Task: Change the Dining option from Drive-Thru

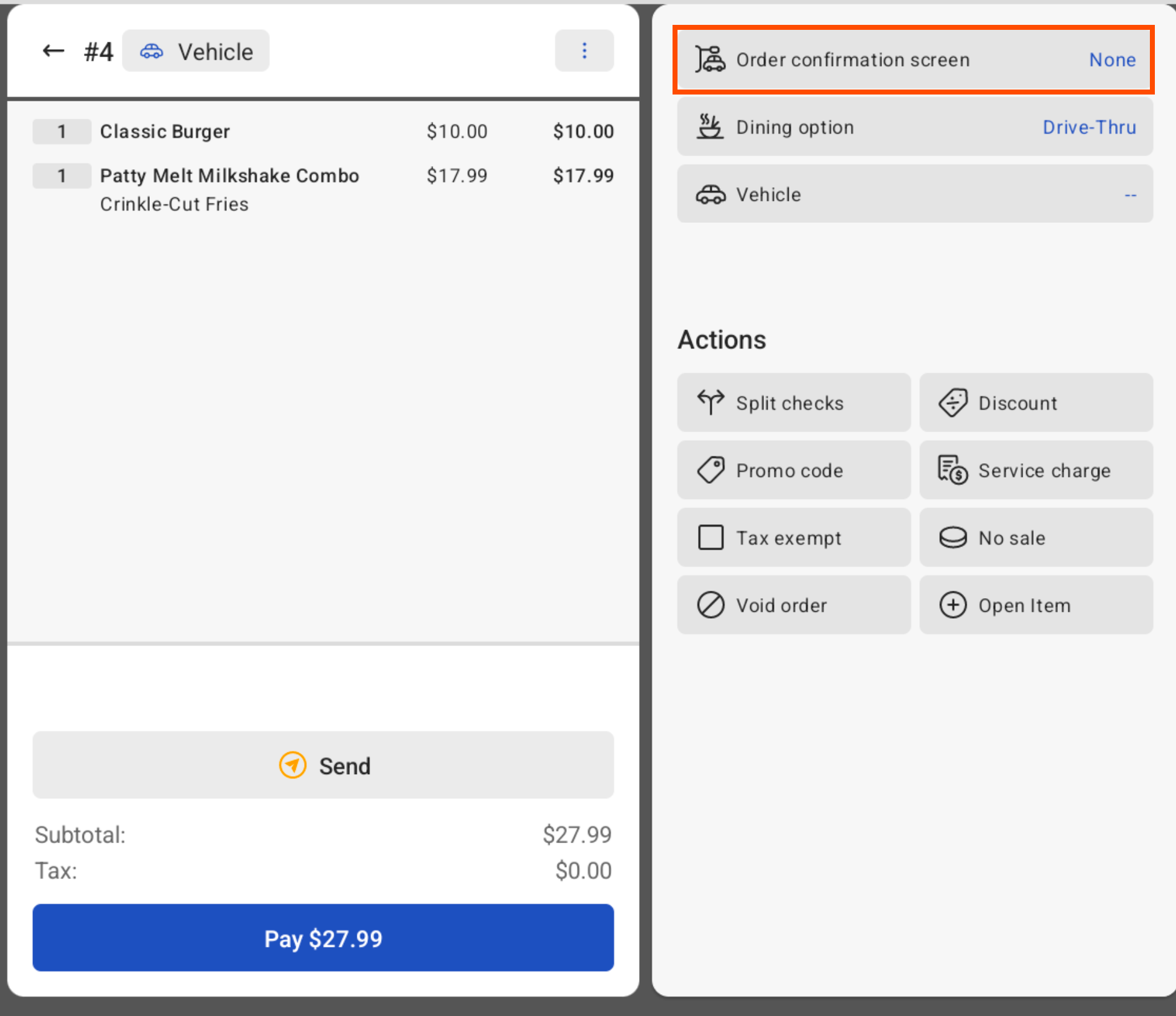Action: click(915, 127)
